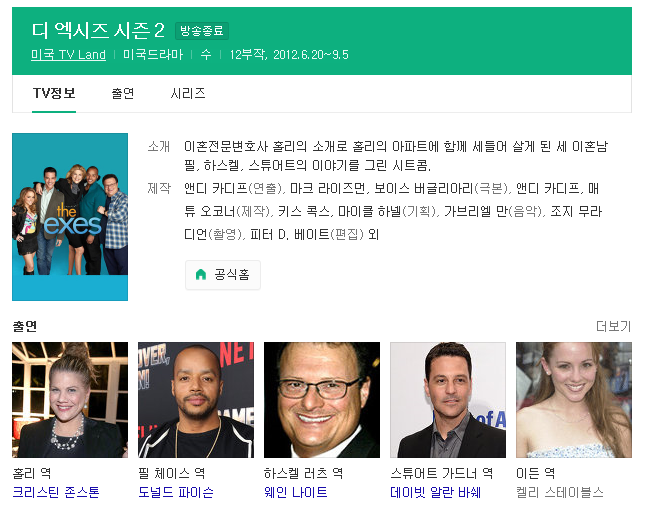This screenshot has width=648, height=508.
Task: Open the 미국 TV Land channel link
Action: [68, 55]
